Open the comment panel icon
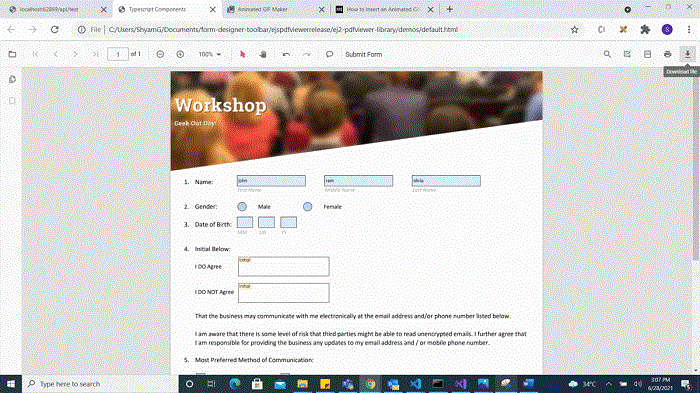The height and width of the screenshot is (393, 700). (x=329, y=54)
